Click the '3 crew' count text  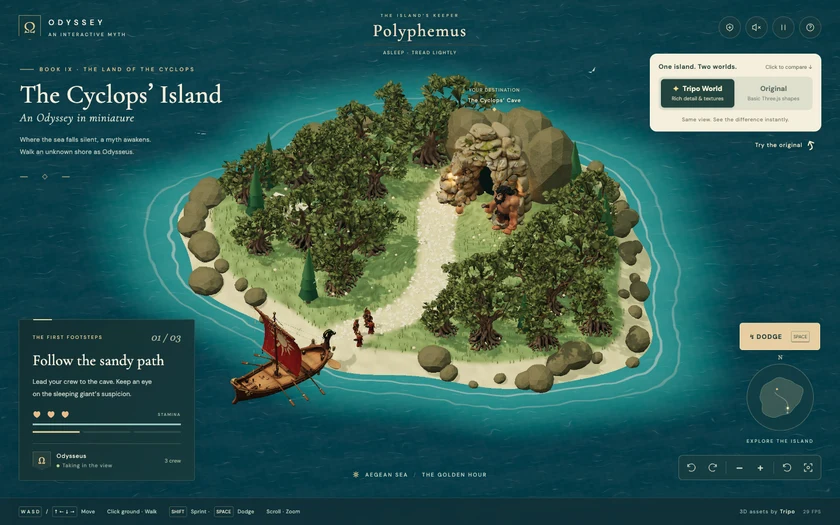172,461
